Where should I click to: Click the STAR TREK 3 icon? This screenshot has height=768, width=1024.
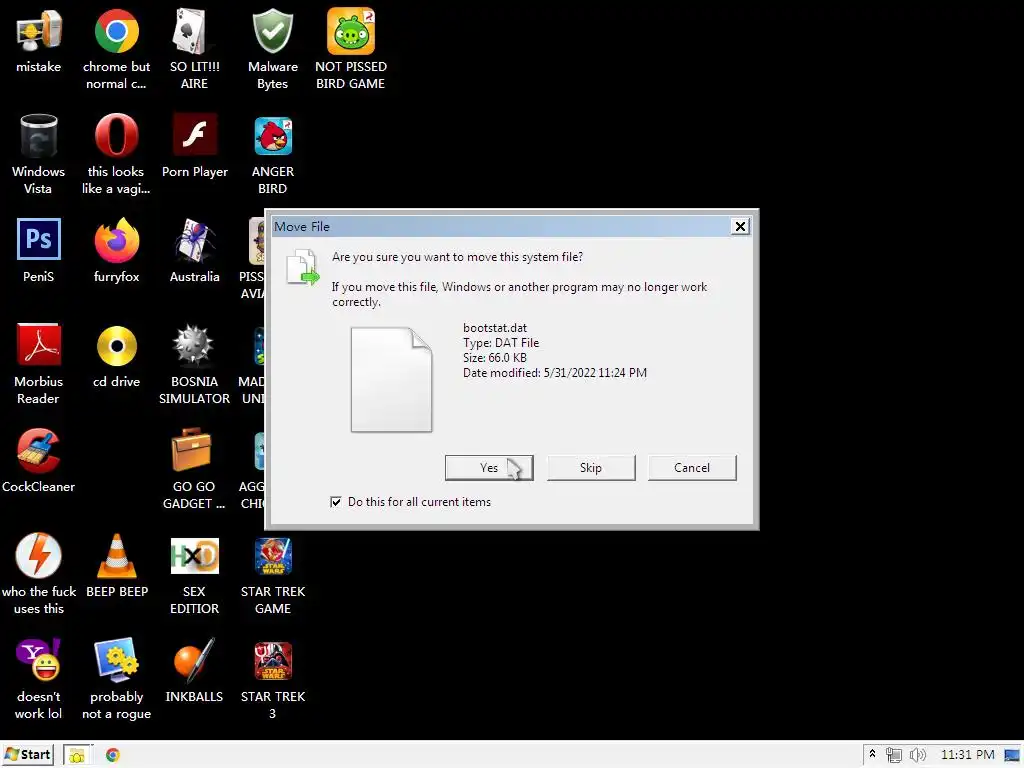click(273, 661)
